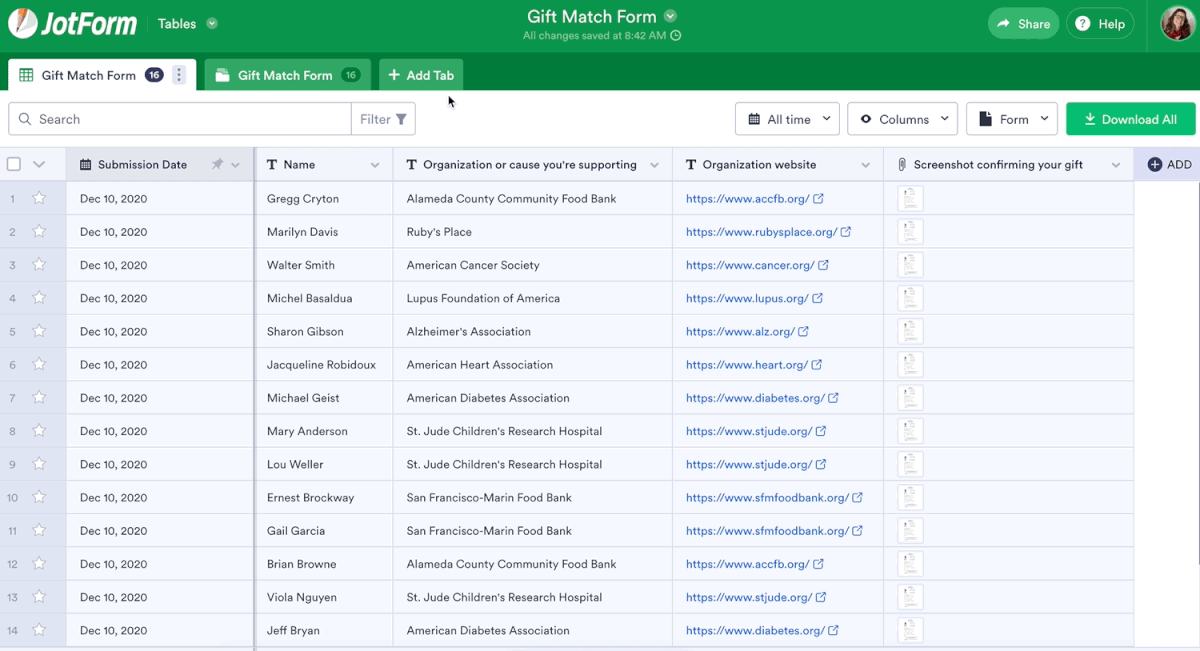Star the Jeff Bryan row
The width and height of the screenshot is (1200, 651).
39,630
